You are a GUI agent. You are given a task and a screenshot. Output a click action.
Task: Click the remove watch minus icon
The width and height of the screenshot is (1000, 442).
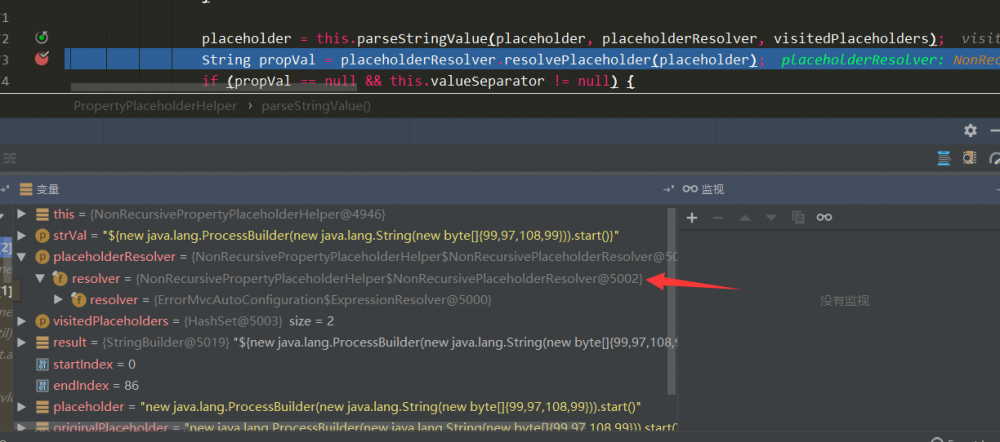(x=718, y=217)
